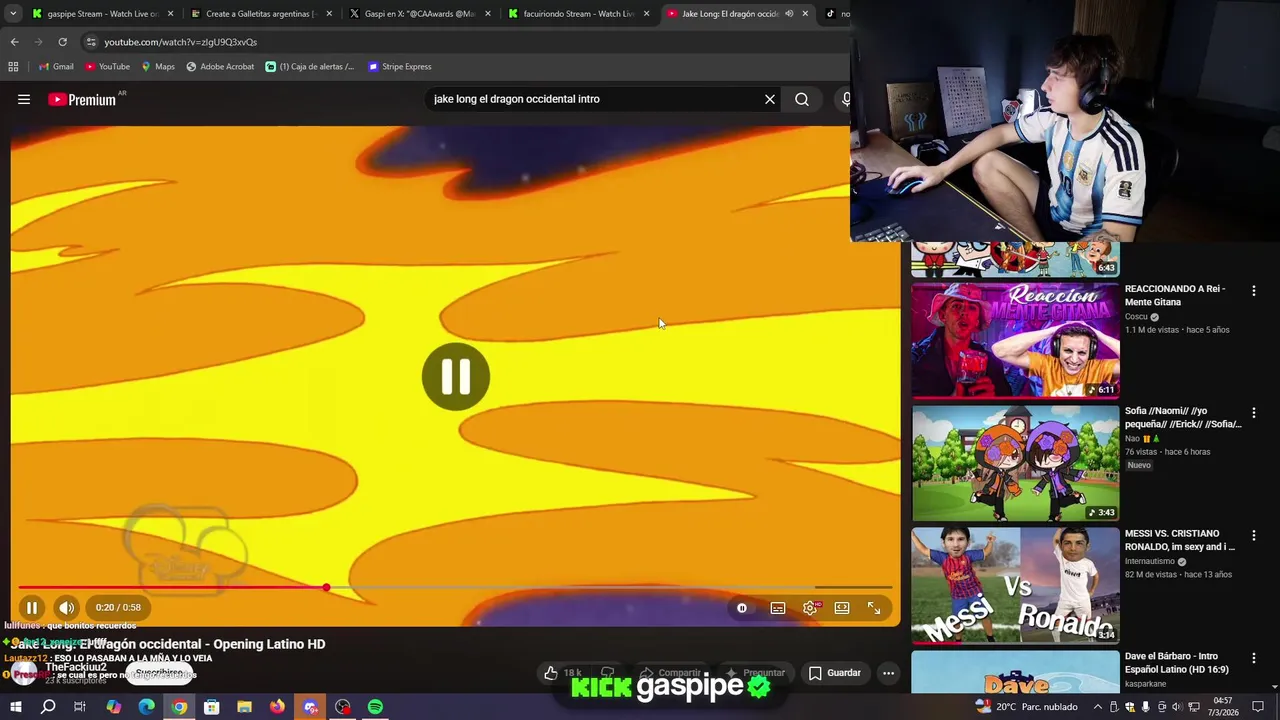Close the gaspipe Stream tab

tap(170, 14)
